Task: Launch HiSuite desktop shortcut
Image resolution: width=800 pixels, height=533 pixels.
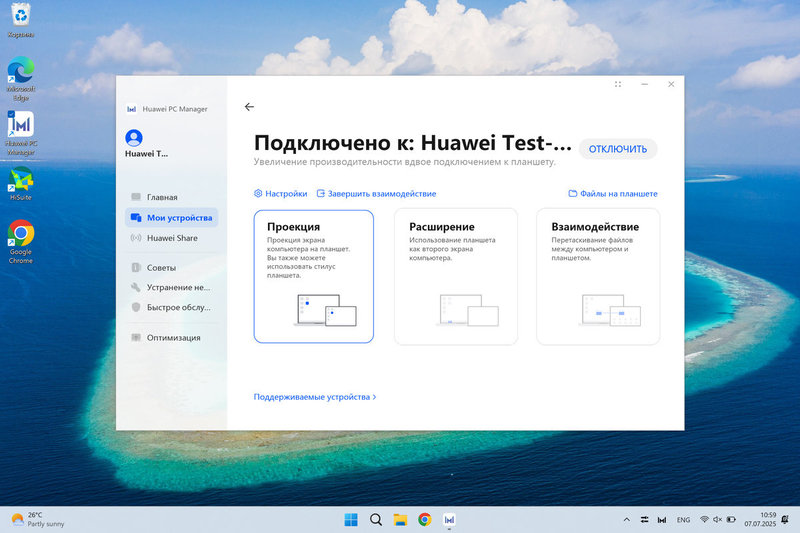Action: point(21,182)
